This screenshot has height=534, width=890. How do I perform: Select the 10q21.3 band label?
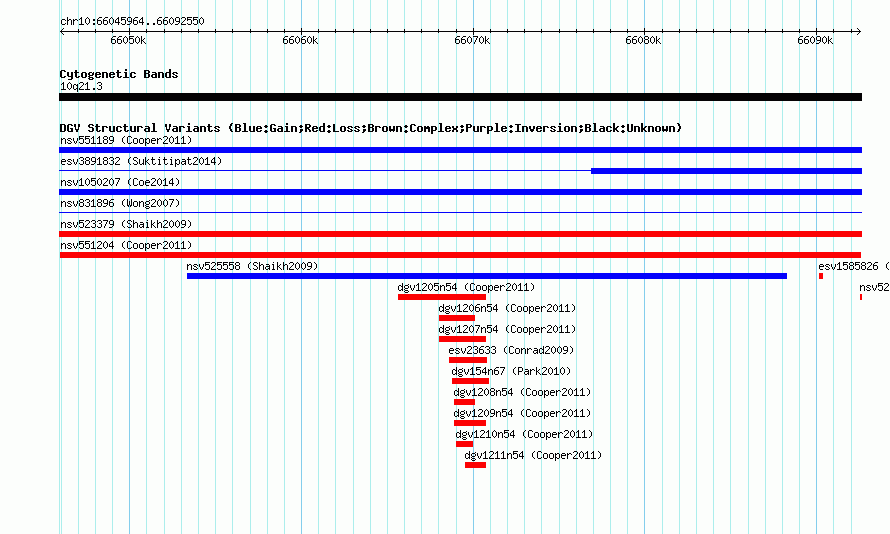81,86
